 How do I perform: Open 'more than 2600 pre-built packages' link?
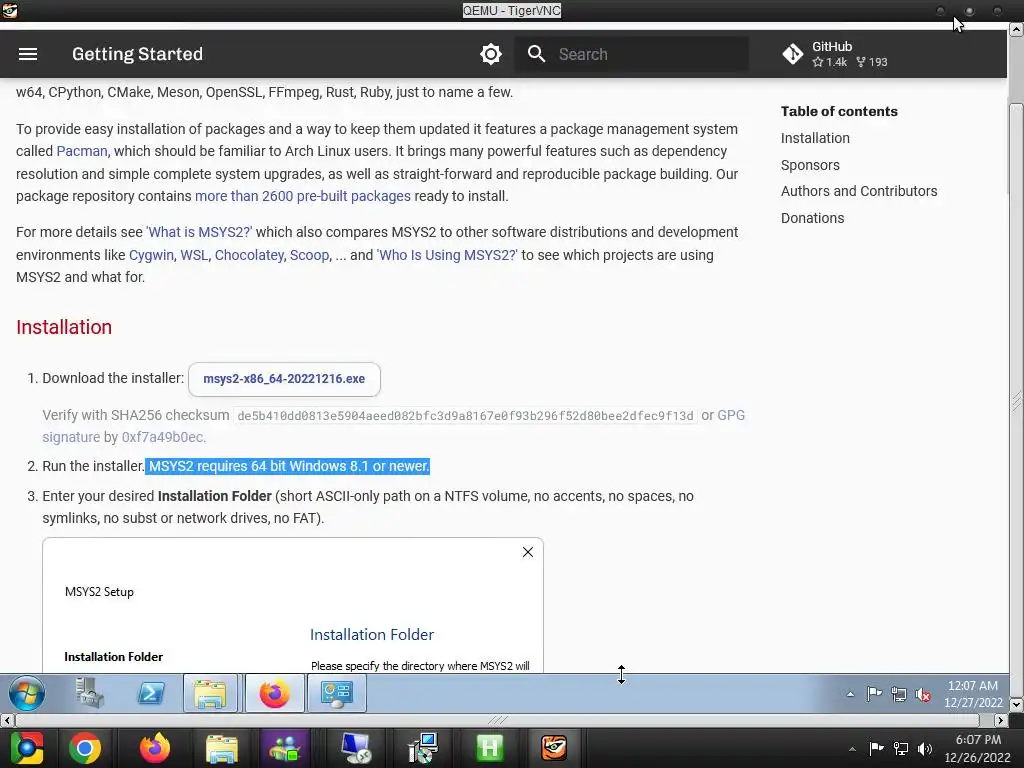pos(303,197)
